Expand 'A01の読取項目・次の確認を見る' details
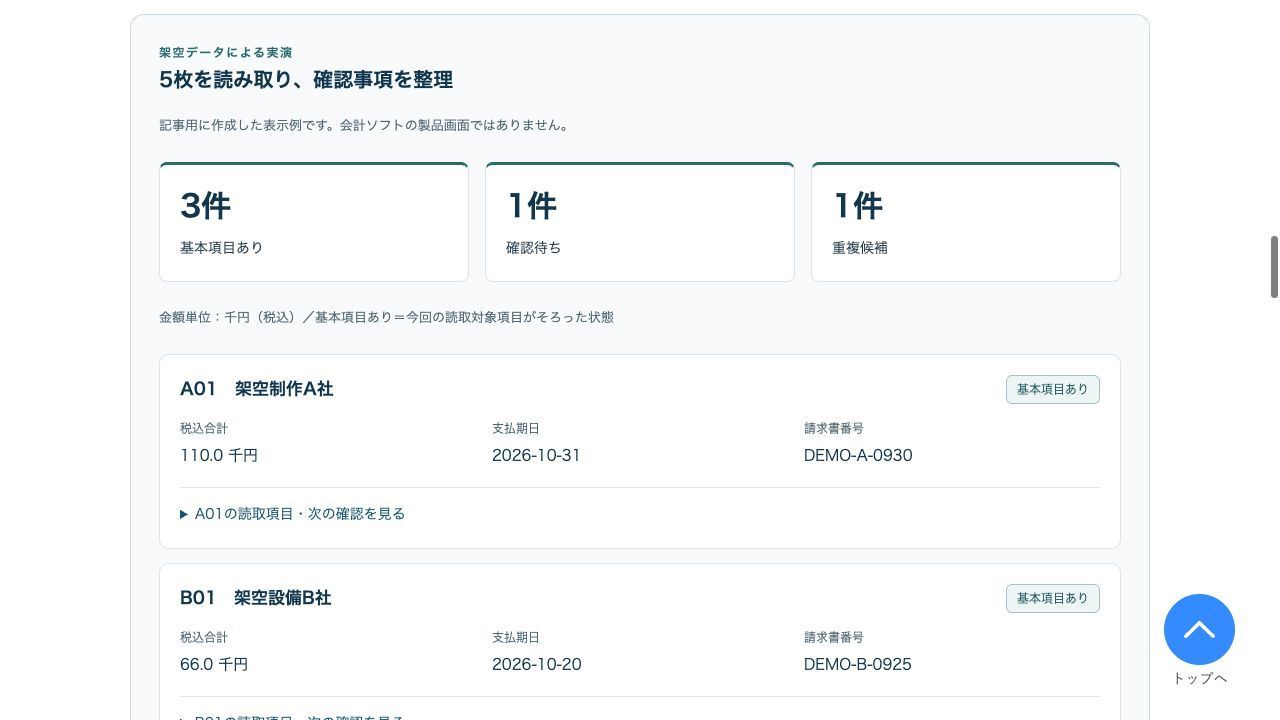 click(x=293, y=514)
